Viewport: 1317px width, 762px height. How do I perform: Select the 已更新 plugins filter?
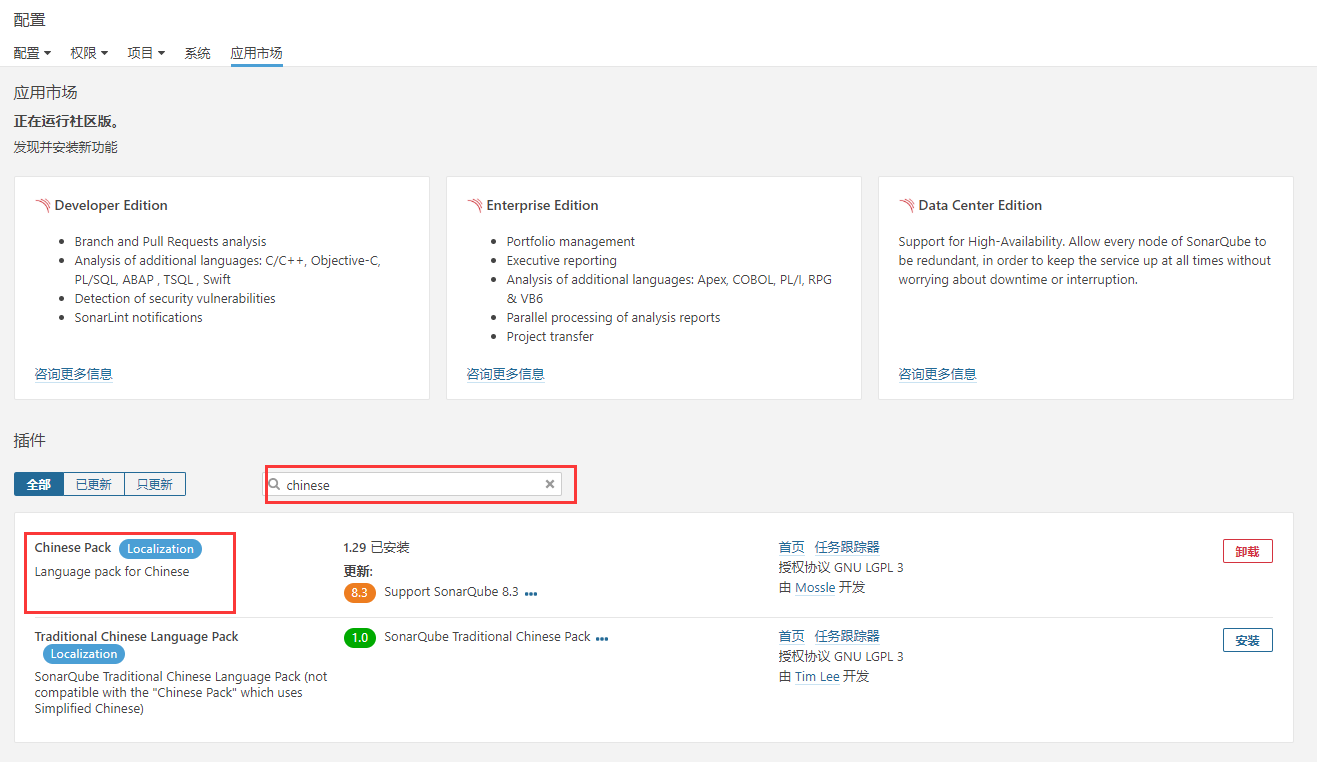coord(94,484)
